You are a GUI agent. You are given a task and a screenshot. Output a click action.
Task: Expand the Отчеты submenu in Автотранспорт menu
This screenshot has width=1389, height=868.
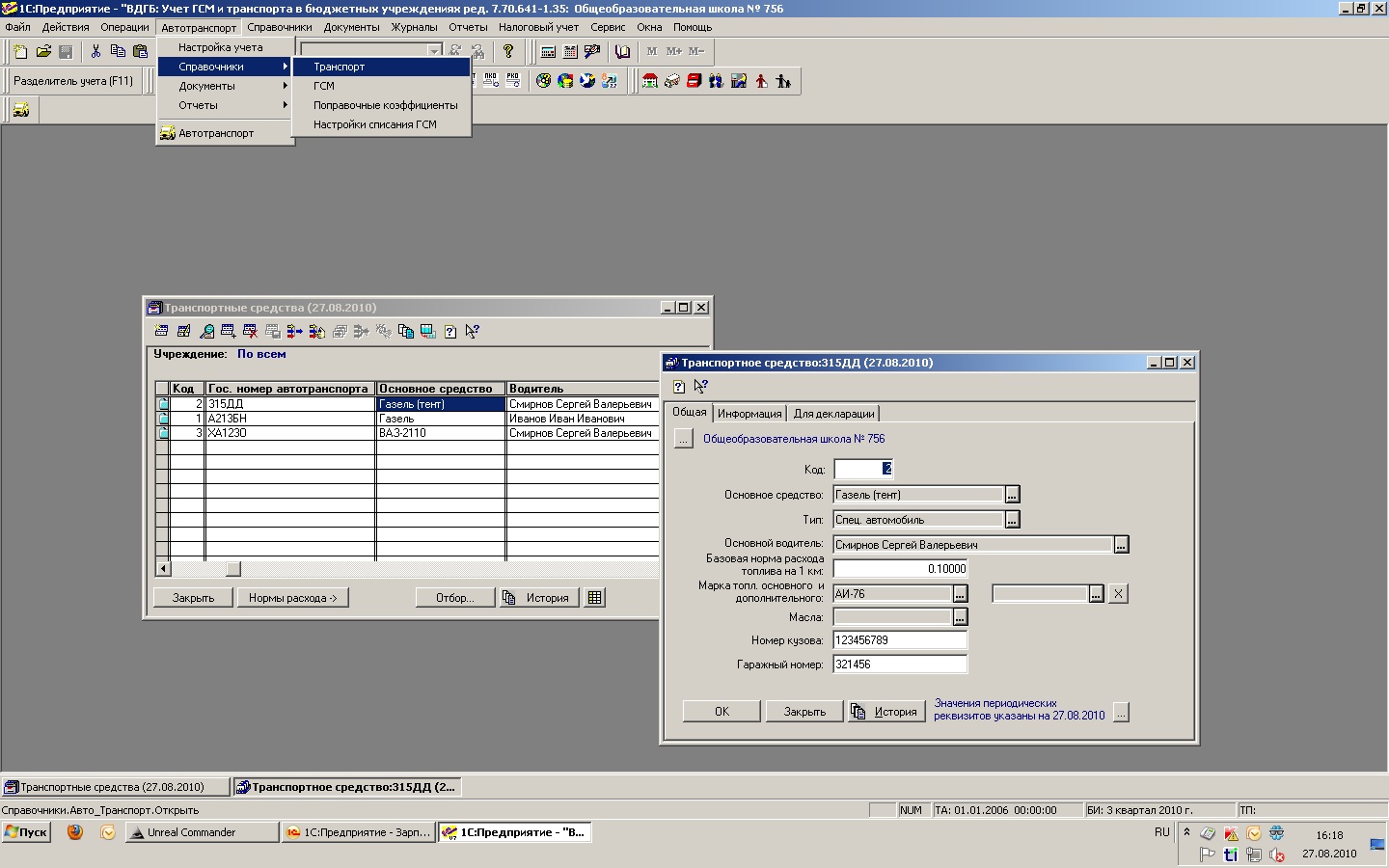point(226,105)
